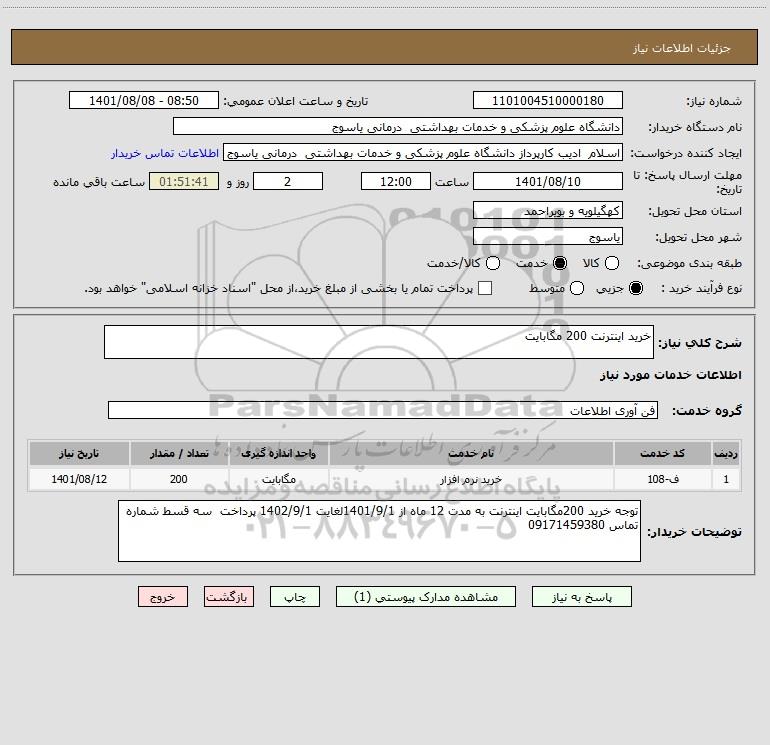Click the quantity cell 200
770x745 pixels.
(x=179, y=479)
